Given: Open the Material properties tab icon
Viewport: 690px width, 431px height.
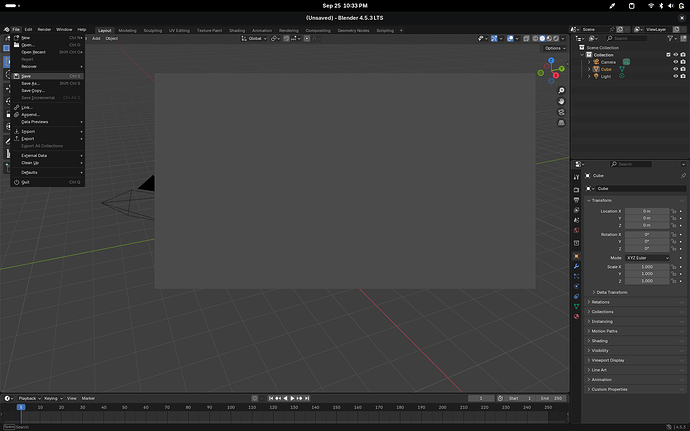Looking at the screenshot, I should [576, 316].
